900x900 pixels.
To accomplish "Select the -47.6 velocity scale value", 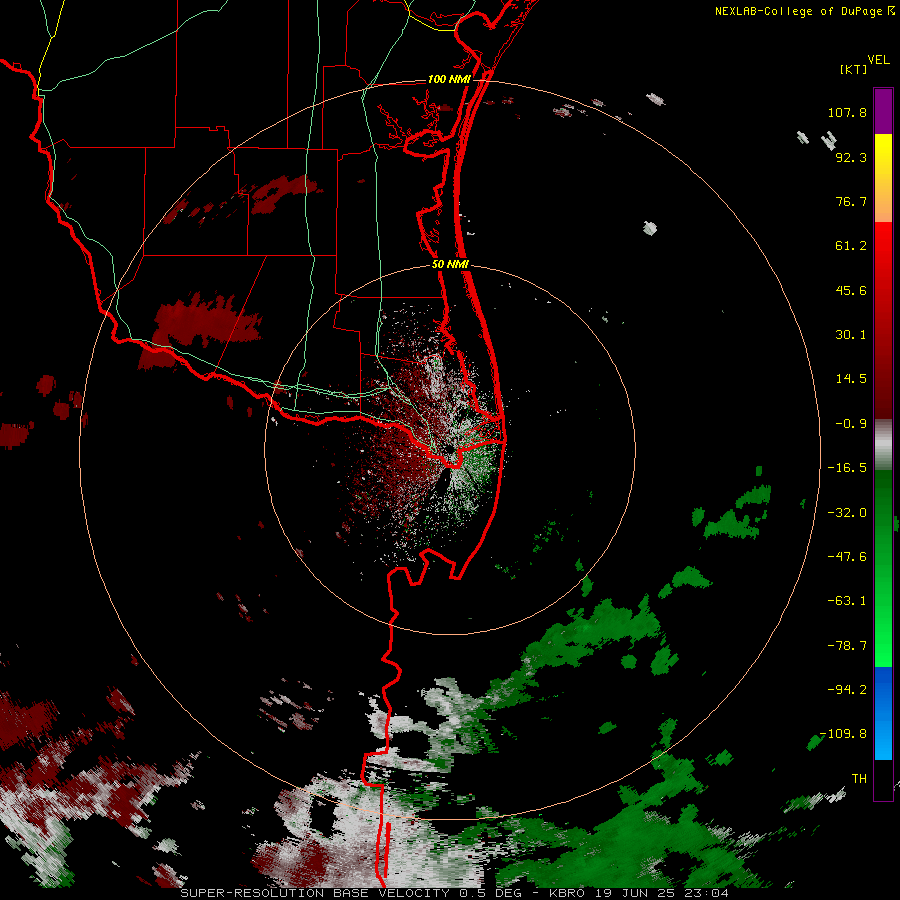I will coord(847,557).
